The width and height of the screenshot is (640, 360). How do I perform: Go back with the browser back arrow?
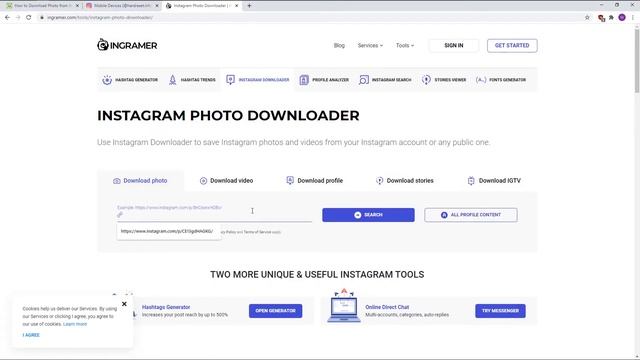click(7, 18)
